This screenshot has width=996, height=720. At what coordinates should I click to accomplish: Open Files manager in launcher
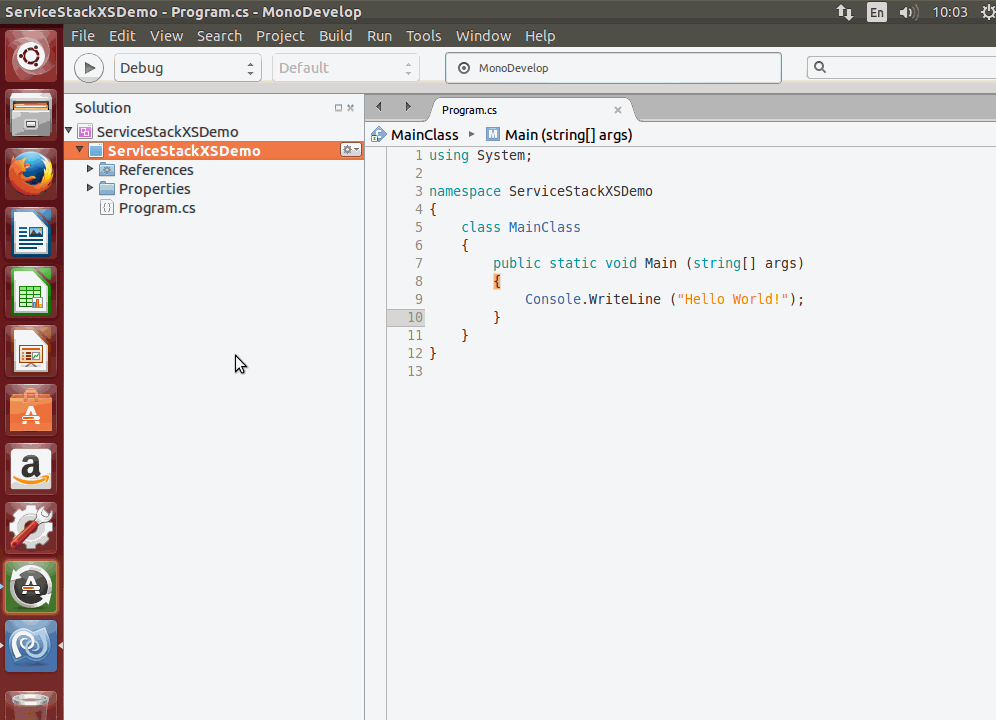31,115
